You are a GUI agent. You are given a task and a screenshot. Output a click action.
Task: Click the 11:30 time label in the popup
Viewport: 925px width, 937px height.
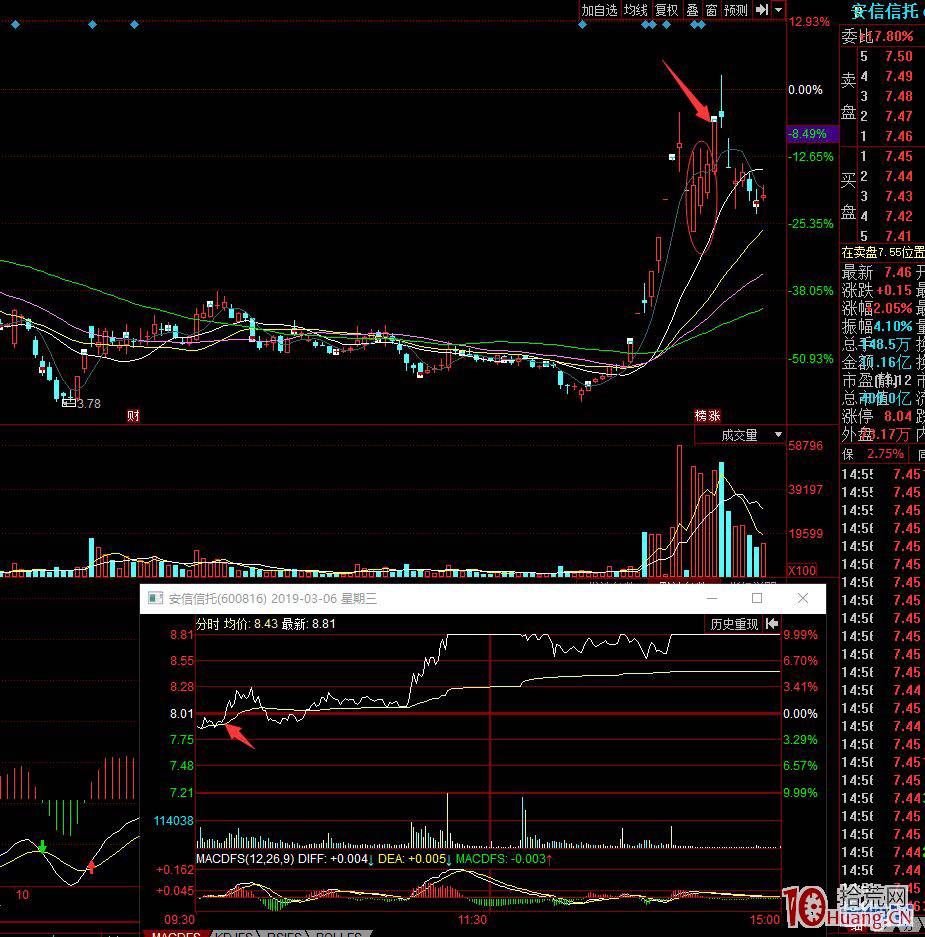pyautogui.click(x=472, y=920)
